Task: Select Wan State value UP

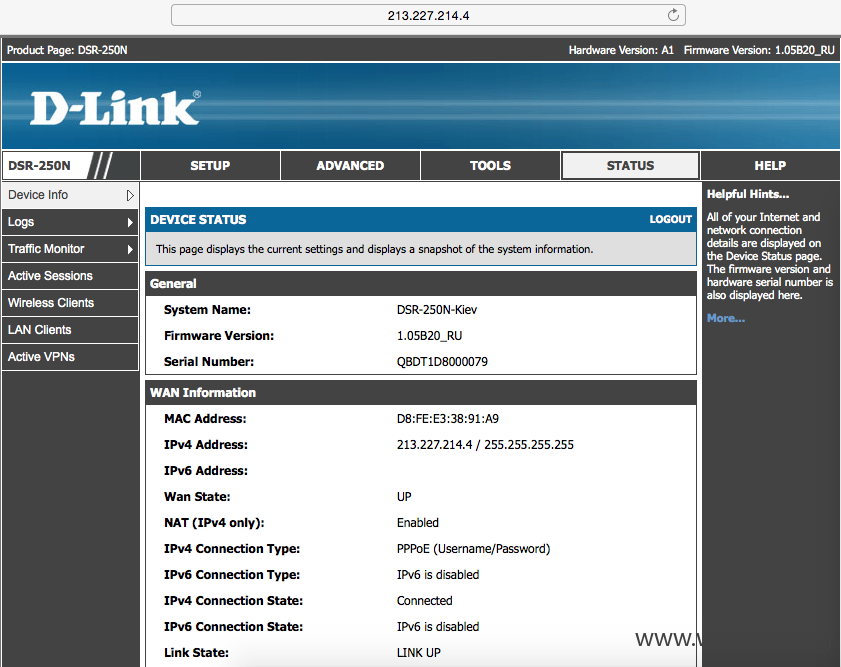Action: pyautogui.click(x=404, y=497)
